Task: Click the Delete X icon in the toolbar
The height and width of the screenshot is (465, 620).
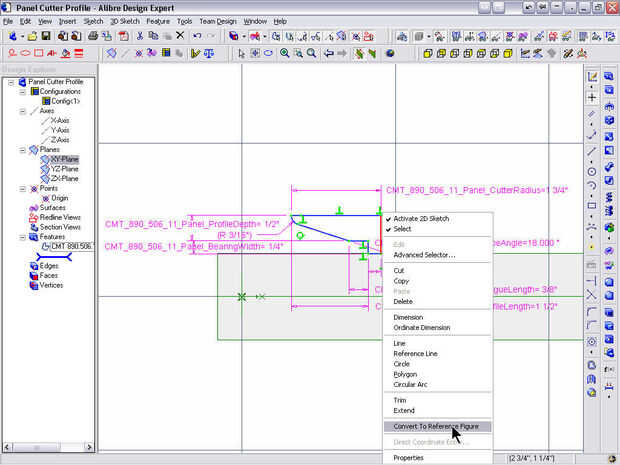Action: coord(180,36)
